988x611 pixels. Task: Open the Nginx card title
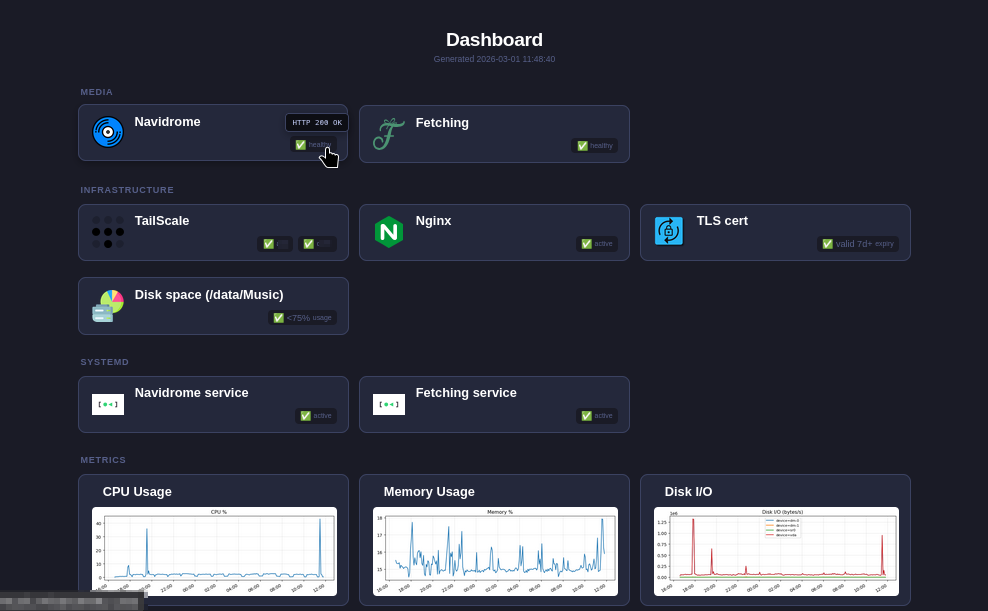[433, 221]
